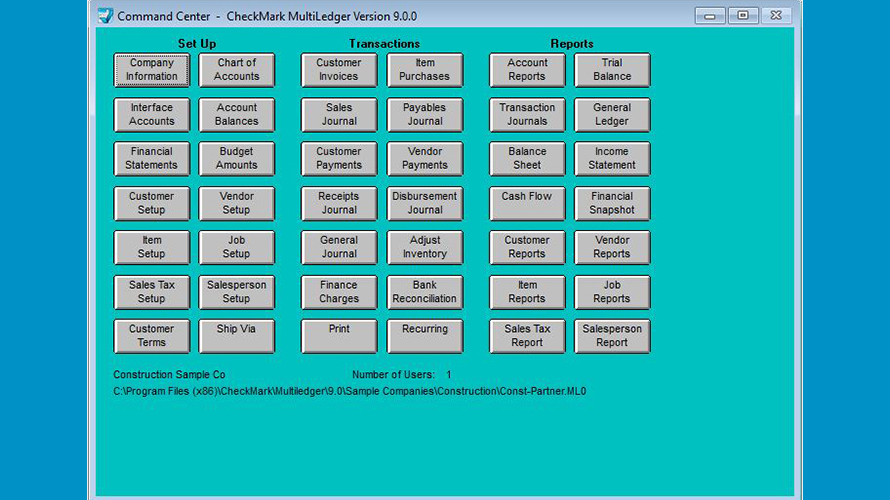Open the Financial Snapshot
Screen dimensions: 890x500
click(612, 203)
